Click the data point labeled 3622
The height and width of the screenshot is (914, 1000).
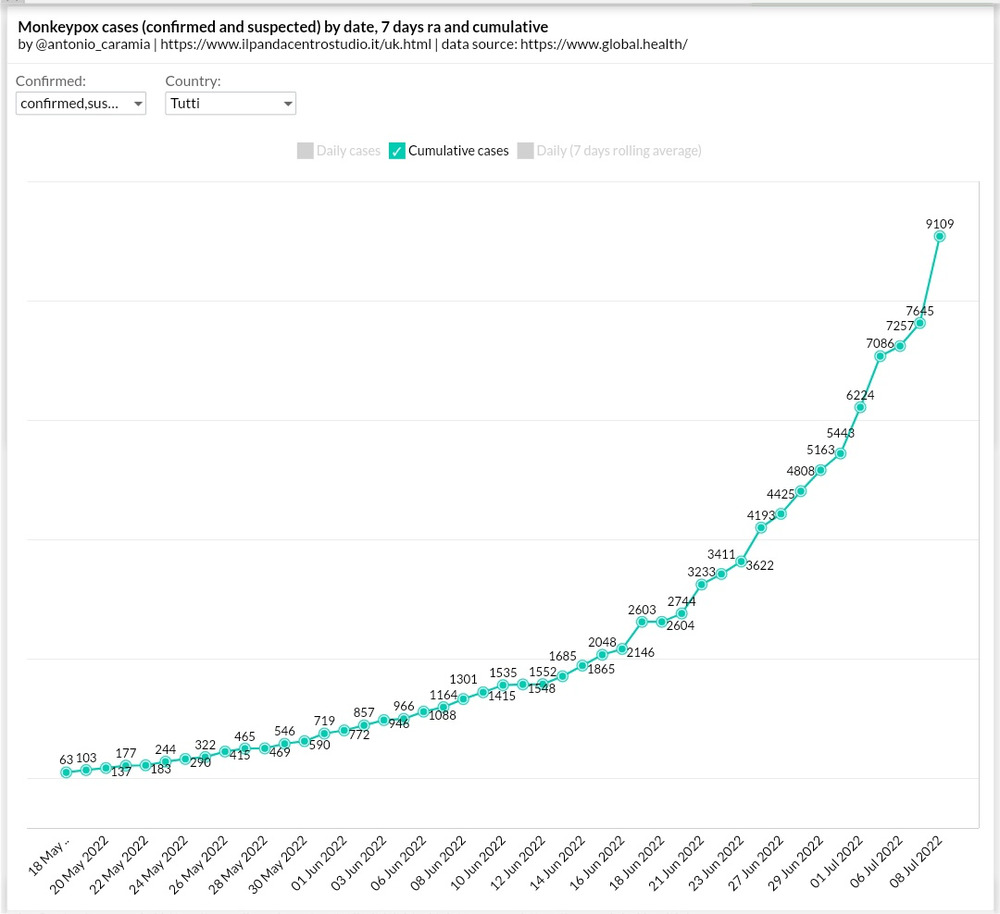point(741,562)
